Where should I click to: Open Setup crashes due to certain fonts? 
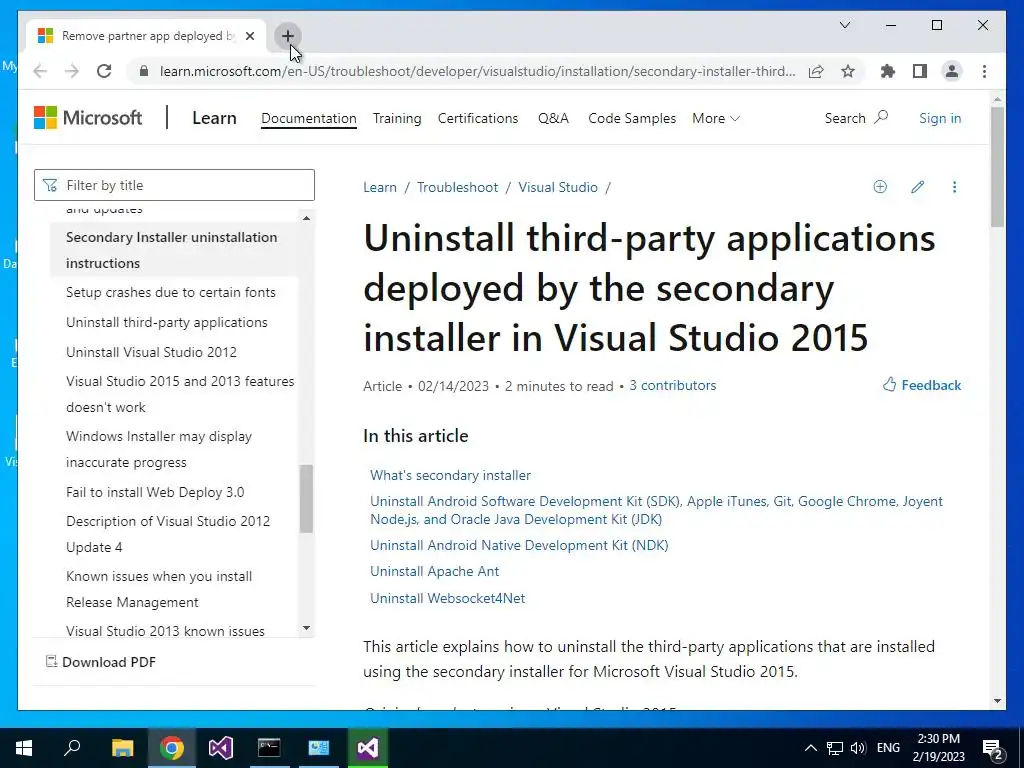point(170,292)
